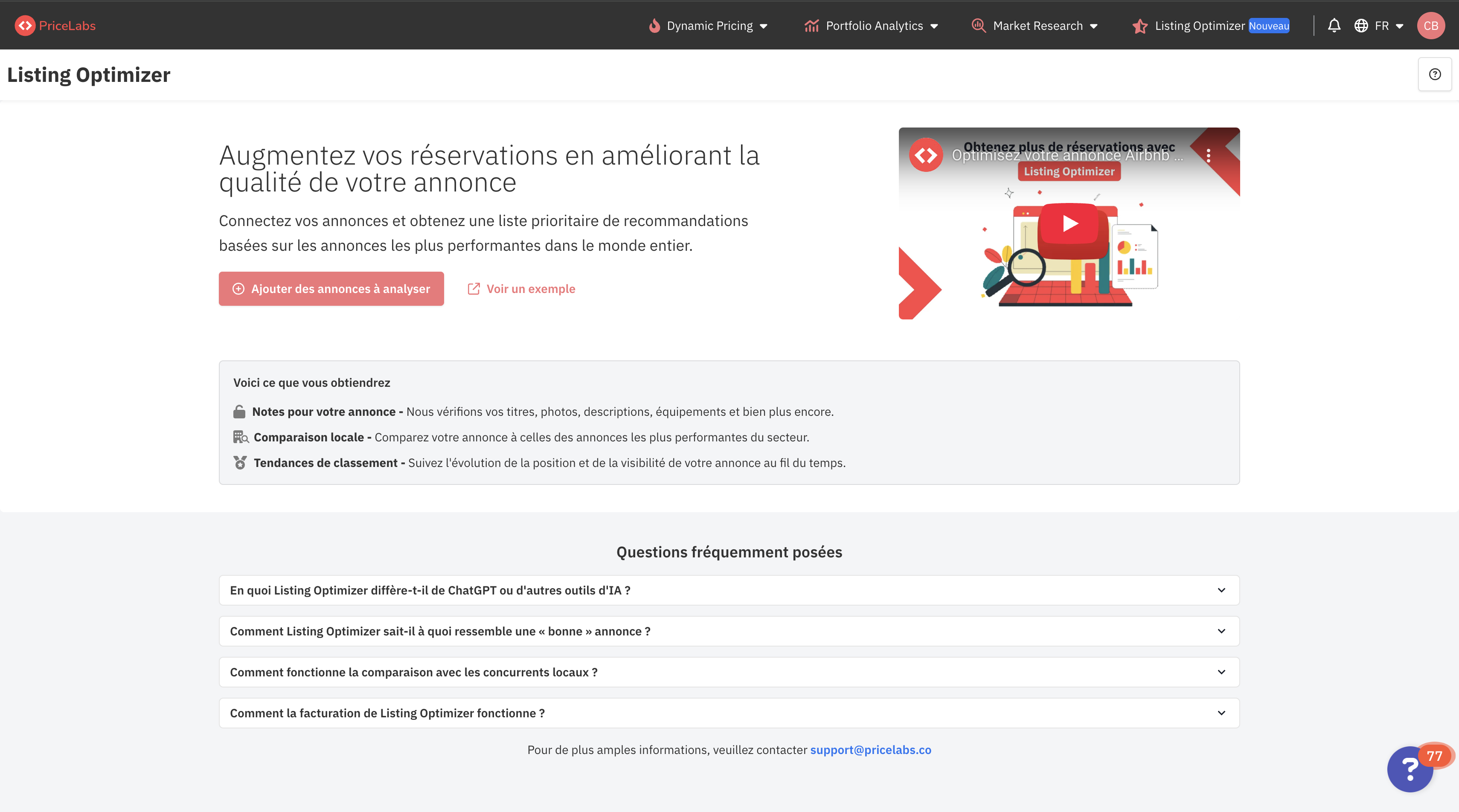
Task: Open the Portfolio Analytics dropdown menu
Action: (871, 26)
